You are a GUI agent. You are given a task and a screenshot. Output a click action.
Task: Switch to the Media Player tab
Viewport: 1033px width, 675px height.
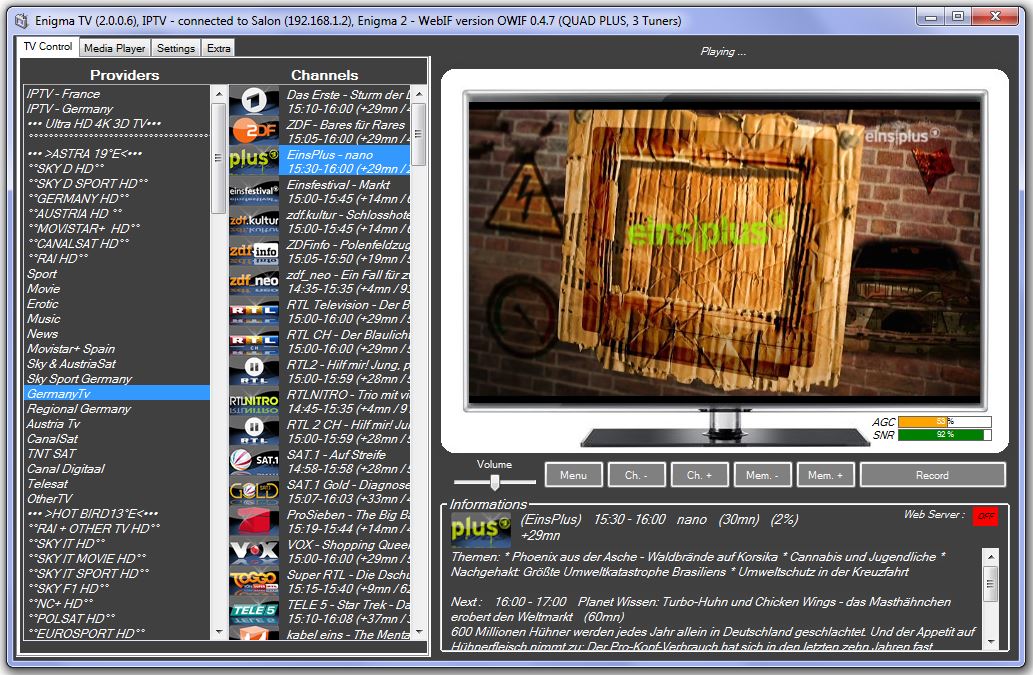coord(114,48)
